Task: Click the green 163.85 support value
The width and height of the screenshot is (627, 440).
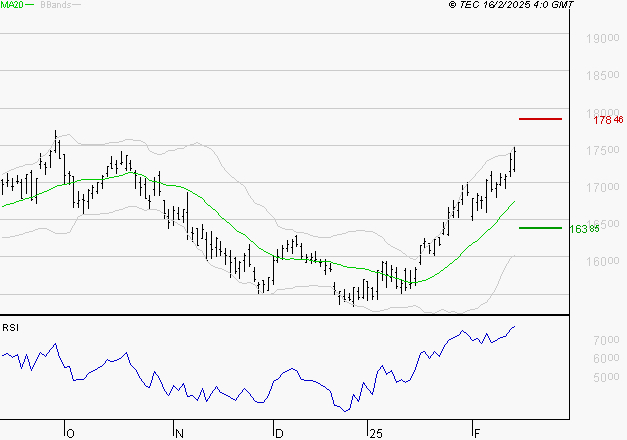Action: coord(584,229)
